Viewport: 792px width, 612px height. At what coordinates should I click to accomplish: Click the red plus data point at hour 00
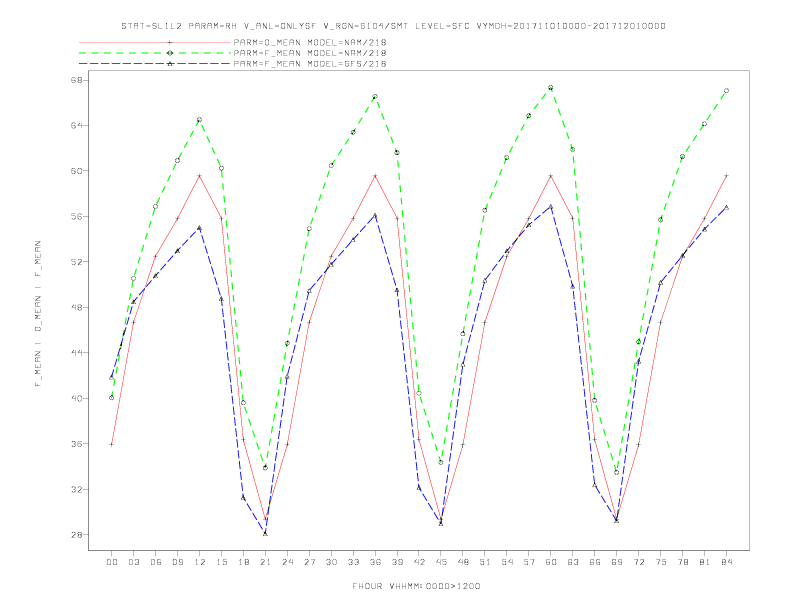(x=112, y=444)
